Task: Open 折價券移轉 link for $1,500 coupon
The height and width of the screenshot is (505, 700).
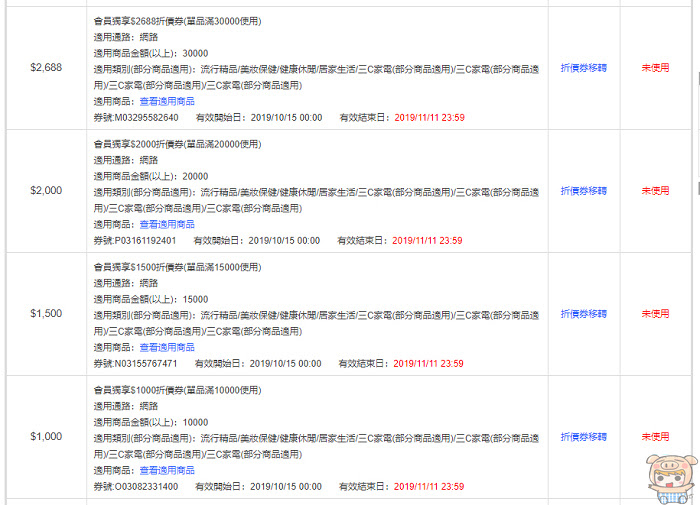Action: pos(583,314)
